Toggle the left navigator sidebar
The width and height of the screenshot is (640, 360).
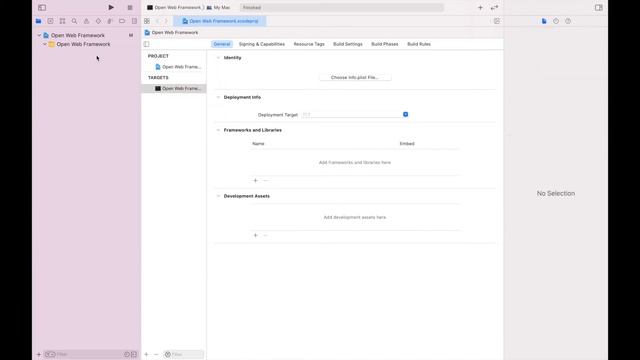42,7
